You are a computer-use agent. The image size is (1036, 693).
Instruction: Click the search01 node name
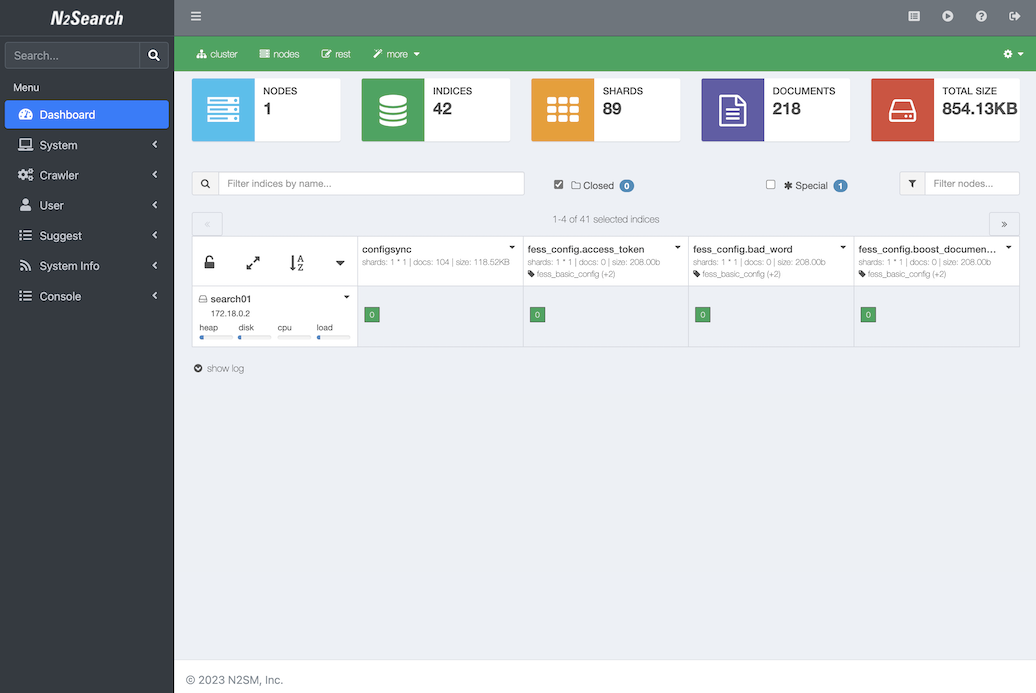[231, 299]
